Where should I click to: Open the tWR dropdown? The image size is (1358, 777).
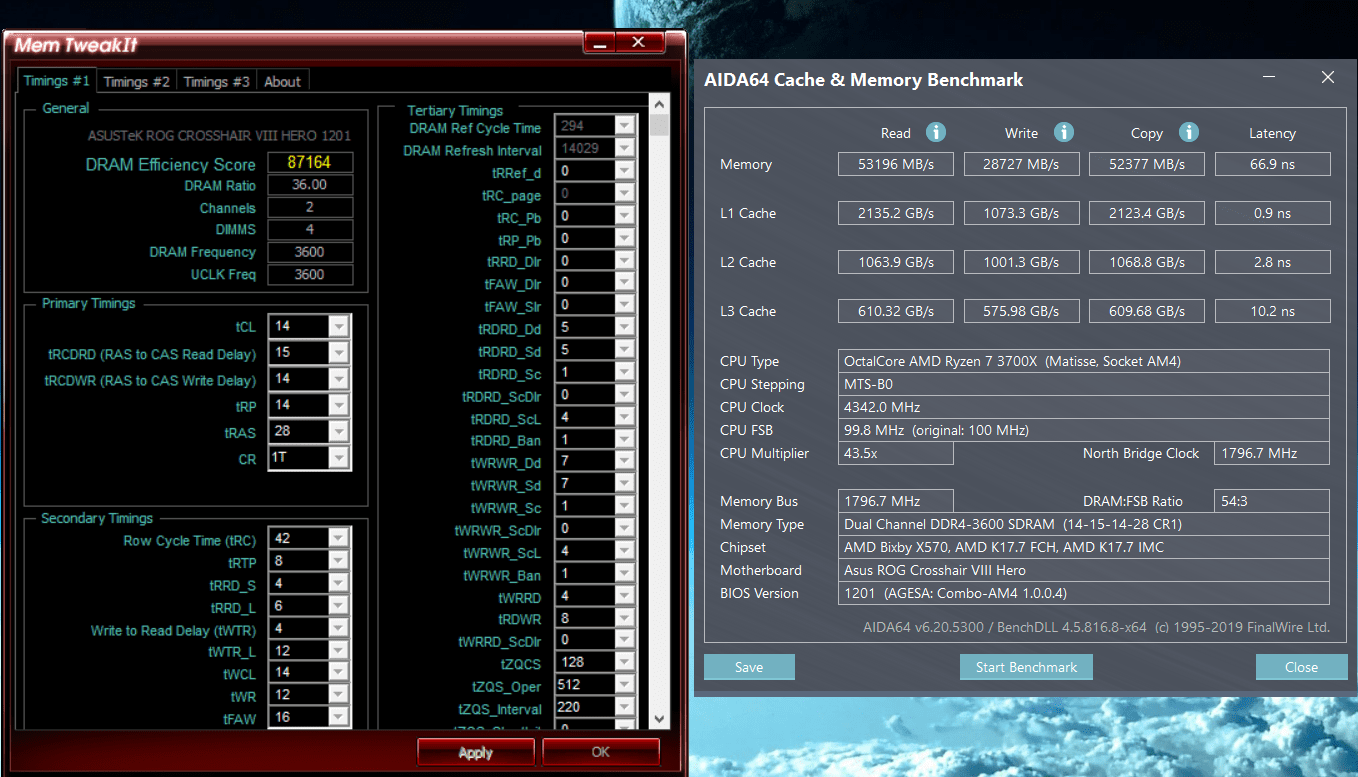click(340, 695)
